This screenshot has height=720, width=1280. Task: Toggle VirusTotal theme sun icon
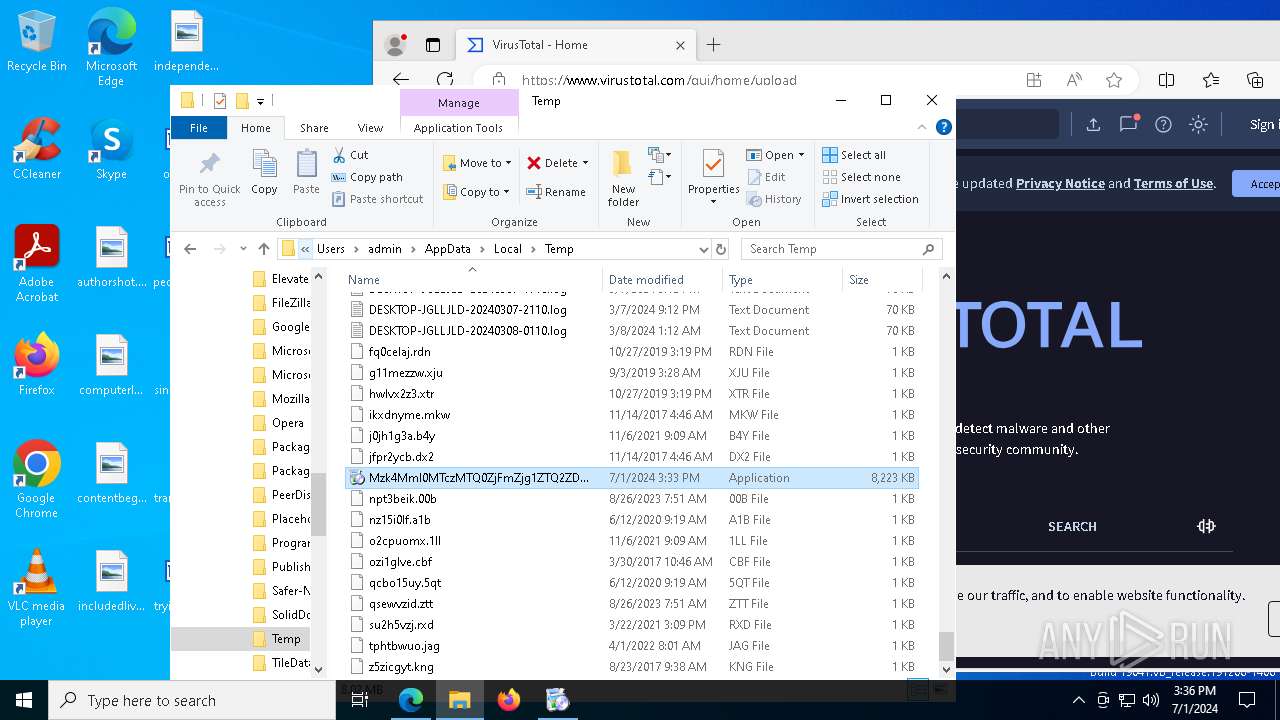point(1198,124)
